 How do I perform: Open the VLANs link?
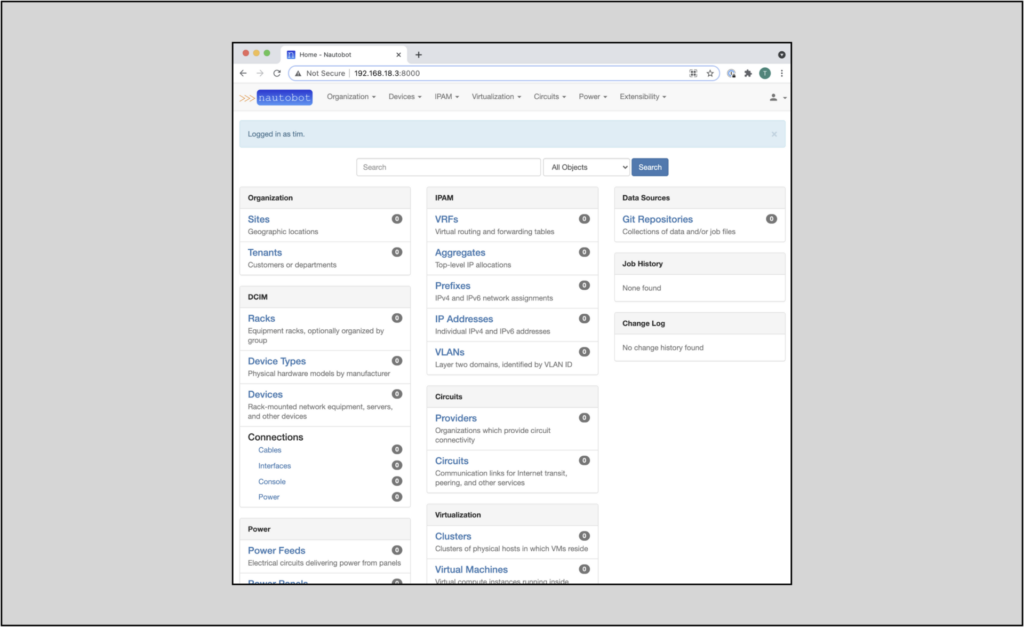click(x=450, y=352)
